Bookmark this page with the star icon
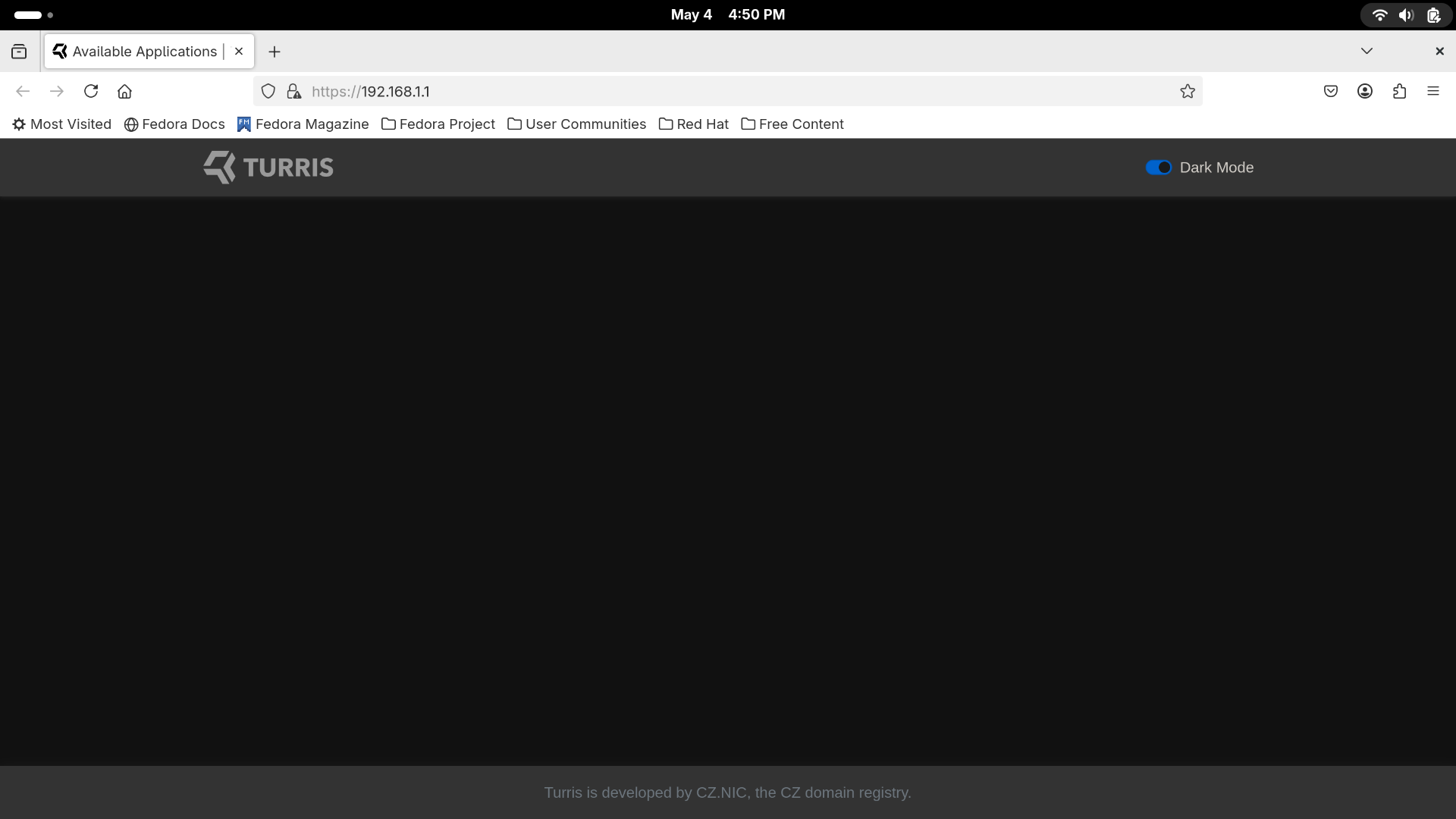 (1188, 91)
